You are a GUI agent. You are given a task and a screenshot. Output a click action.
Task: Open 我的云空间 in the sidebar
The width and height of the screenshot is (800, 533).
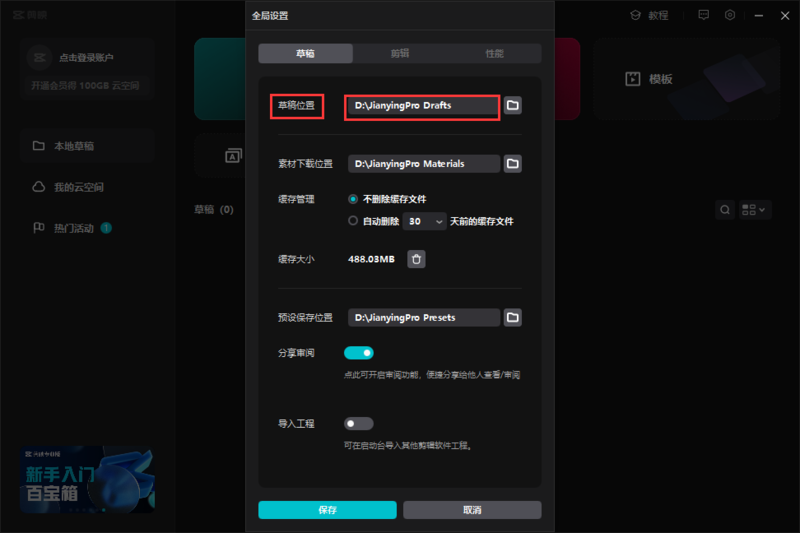tap(78, 187)
